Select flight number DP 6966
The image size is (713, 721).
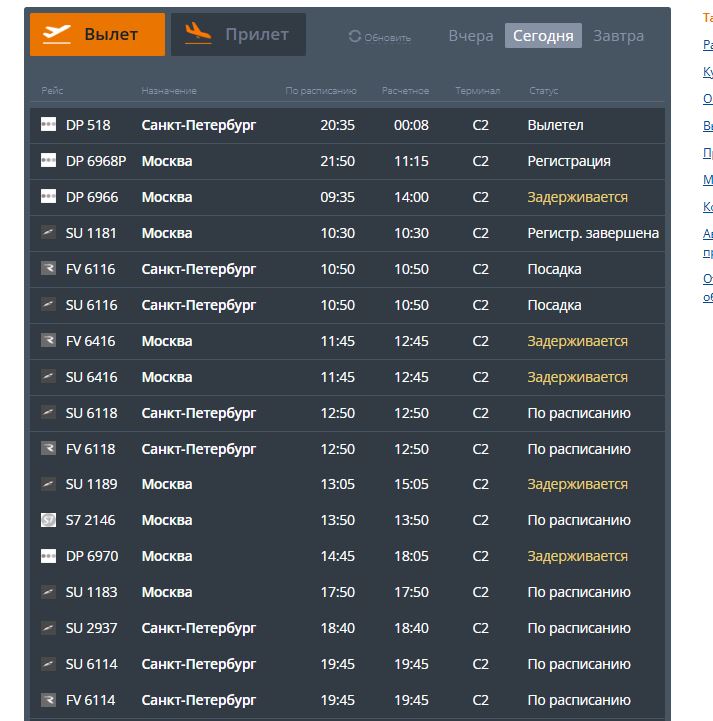[92, 197]
